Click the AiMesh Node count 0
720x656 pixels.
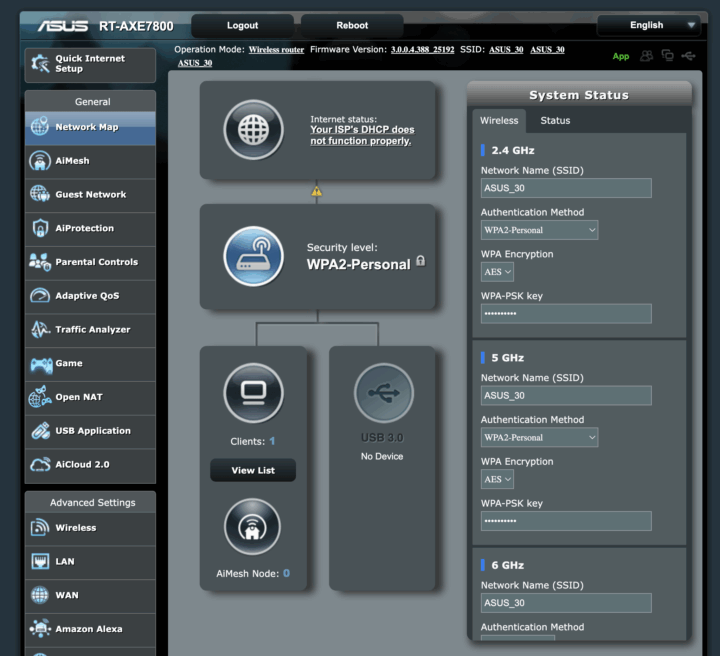286,573
